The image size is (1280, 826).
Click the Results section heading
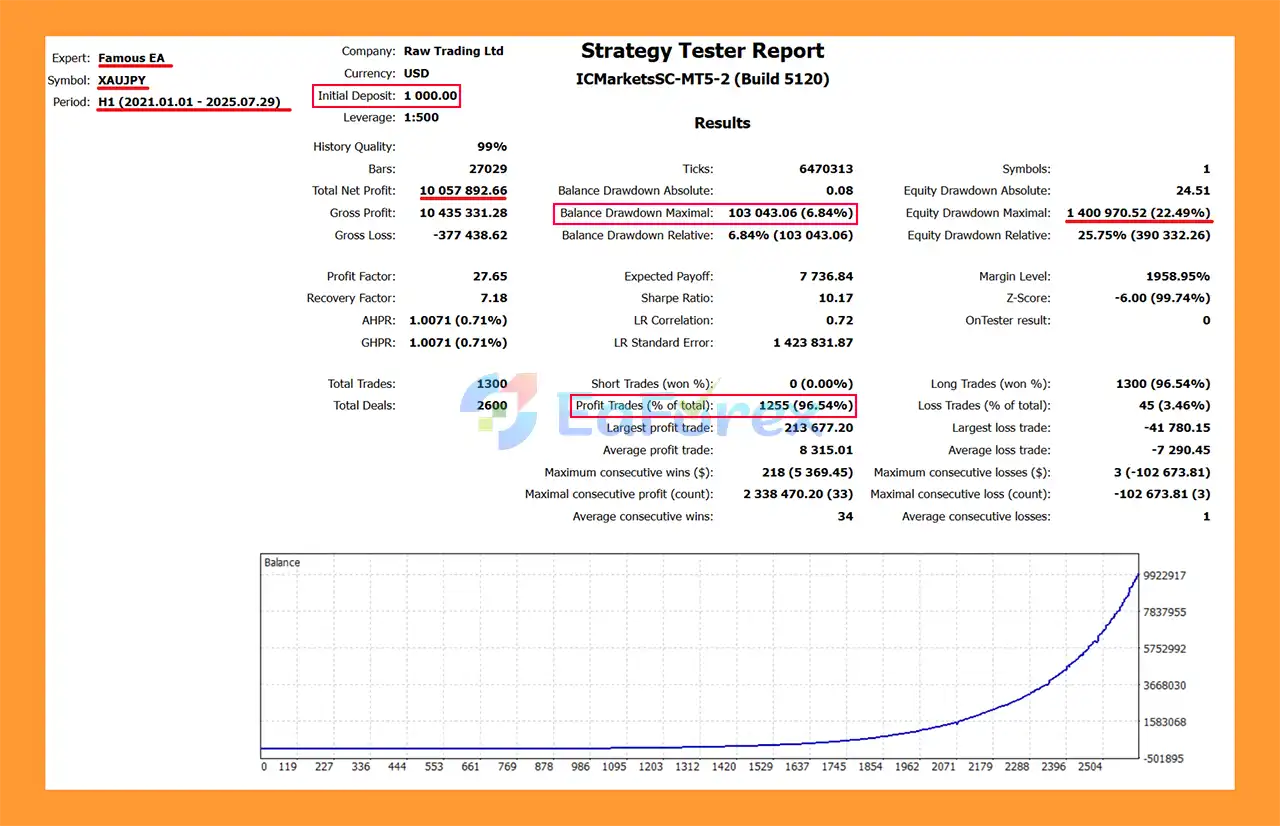pyautogui.click(x=722, y=123)
